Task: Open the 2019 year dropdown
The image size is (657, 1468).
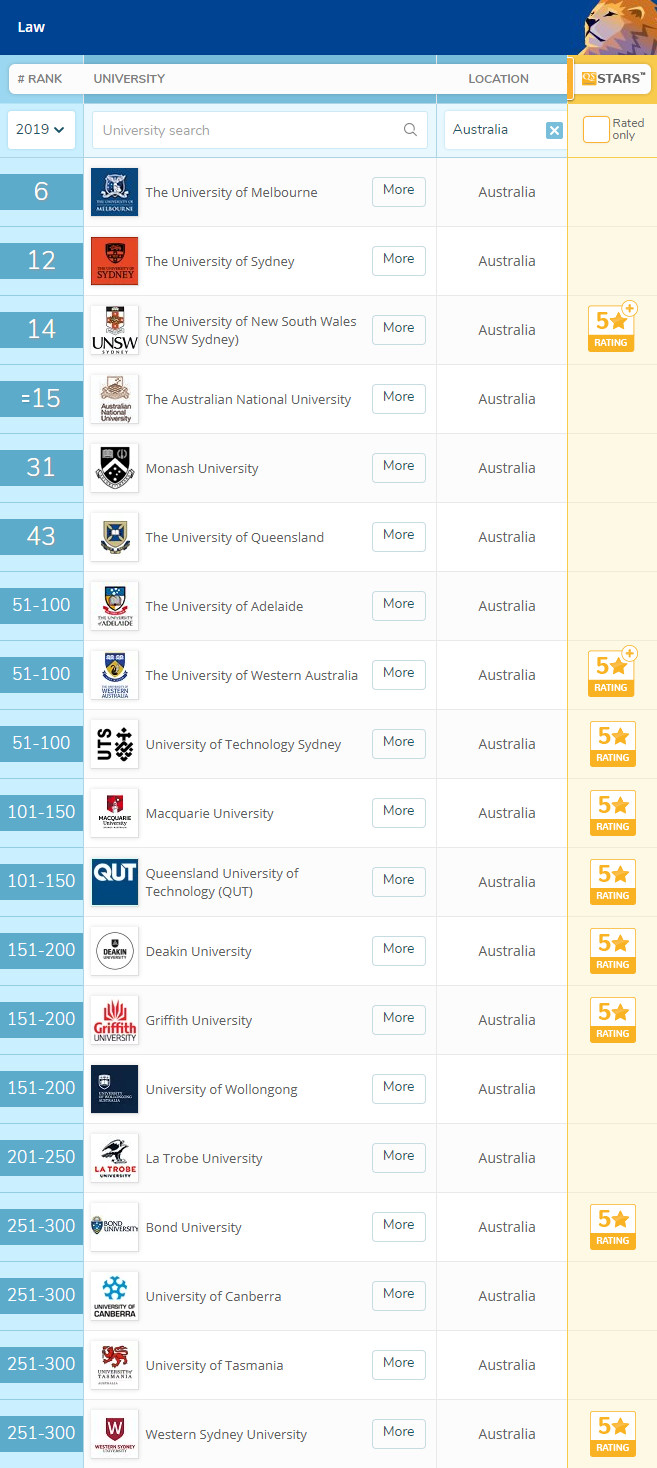Action: (41, 130)
